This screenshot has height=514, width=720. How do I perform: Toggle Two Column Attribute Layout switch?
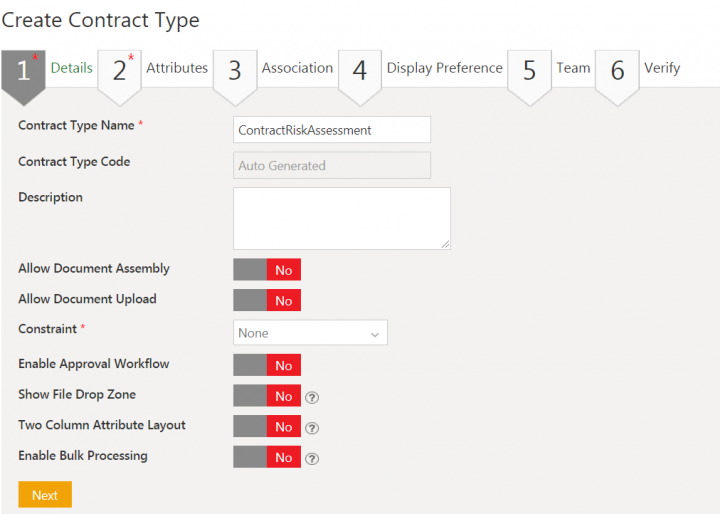(x=267, y=426)
